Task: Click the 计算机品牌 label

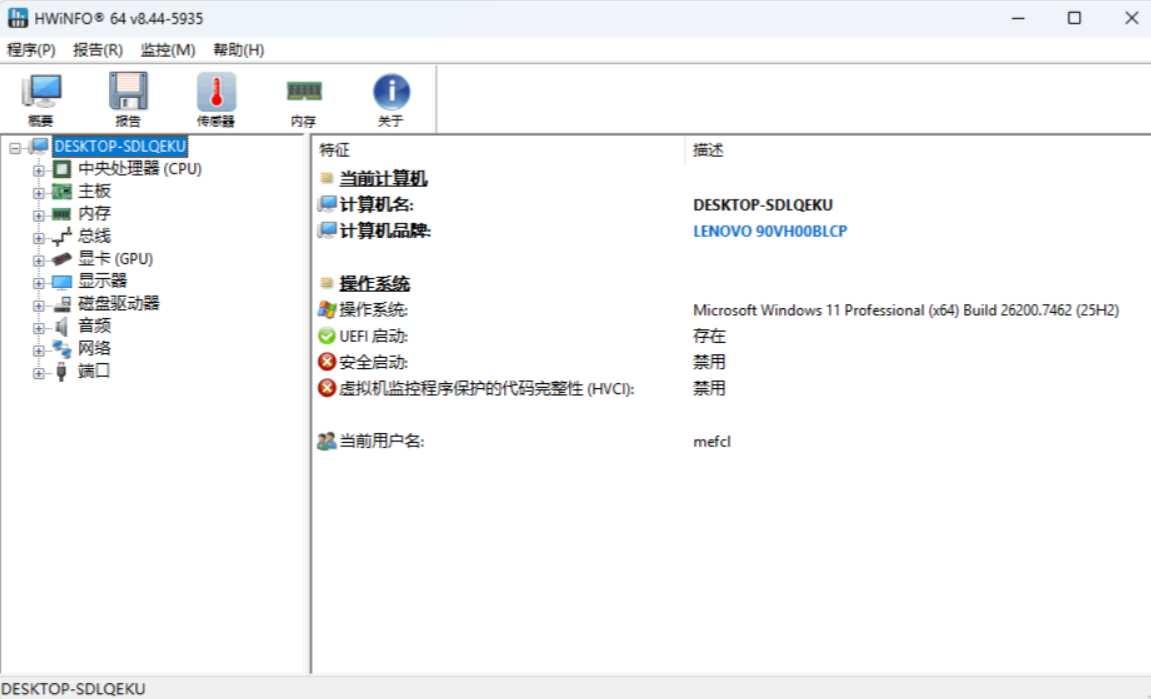Action: (385, 231)
